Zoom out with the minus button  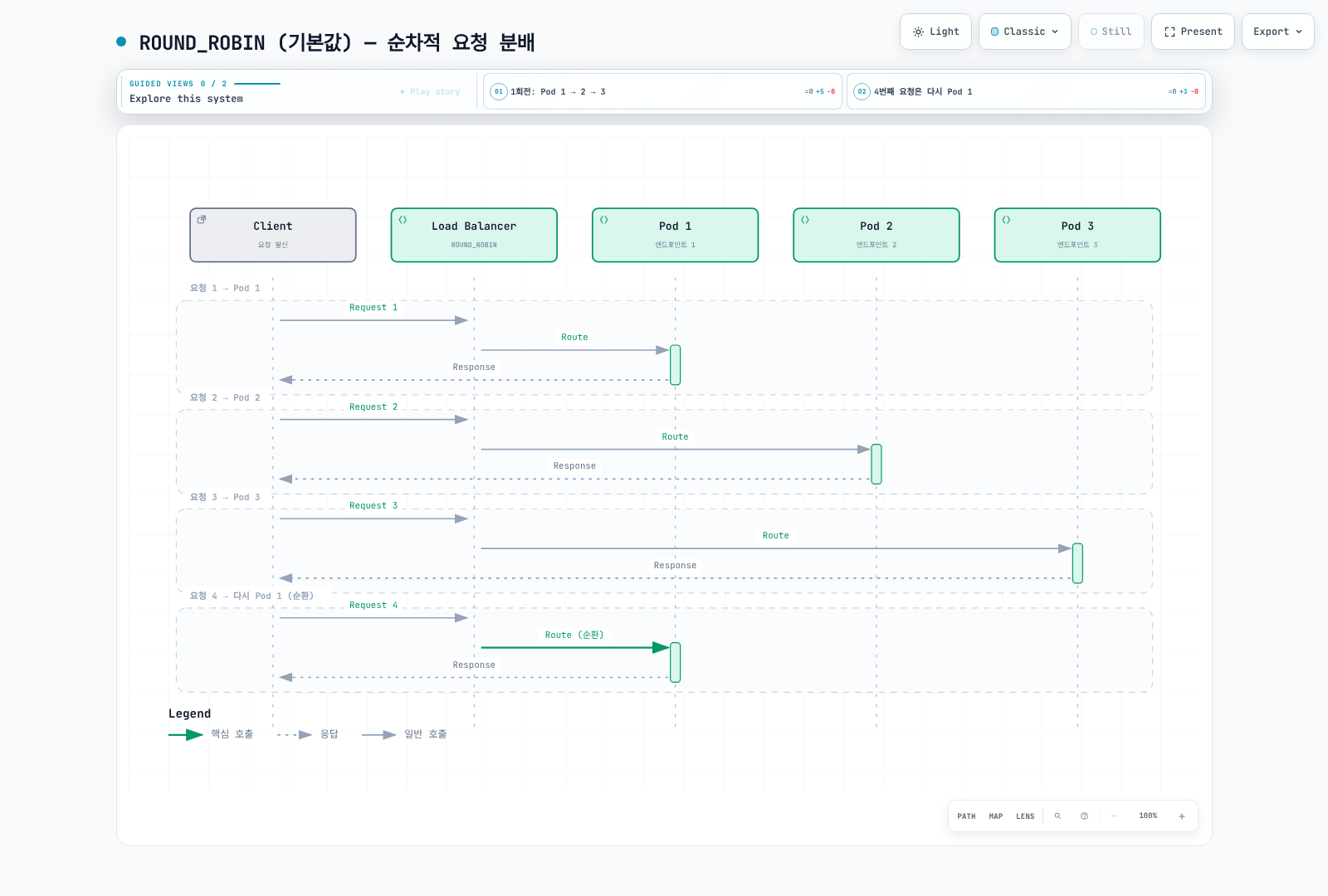tap(1114, 816)
